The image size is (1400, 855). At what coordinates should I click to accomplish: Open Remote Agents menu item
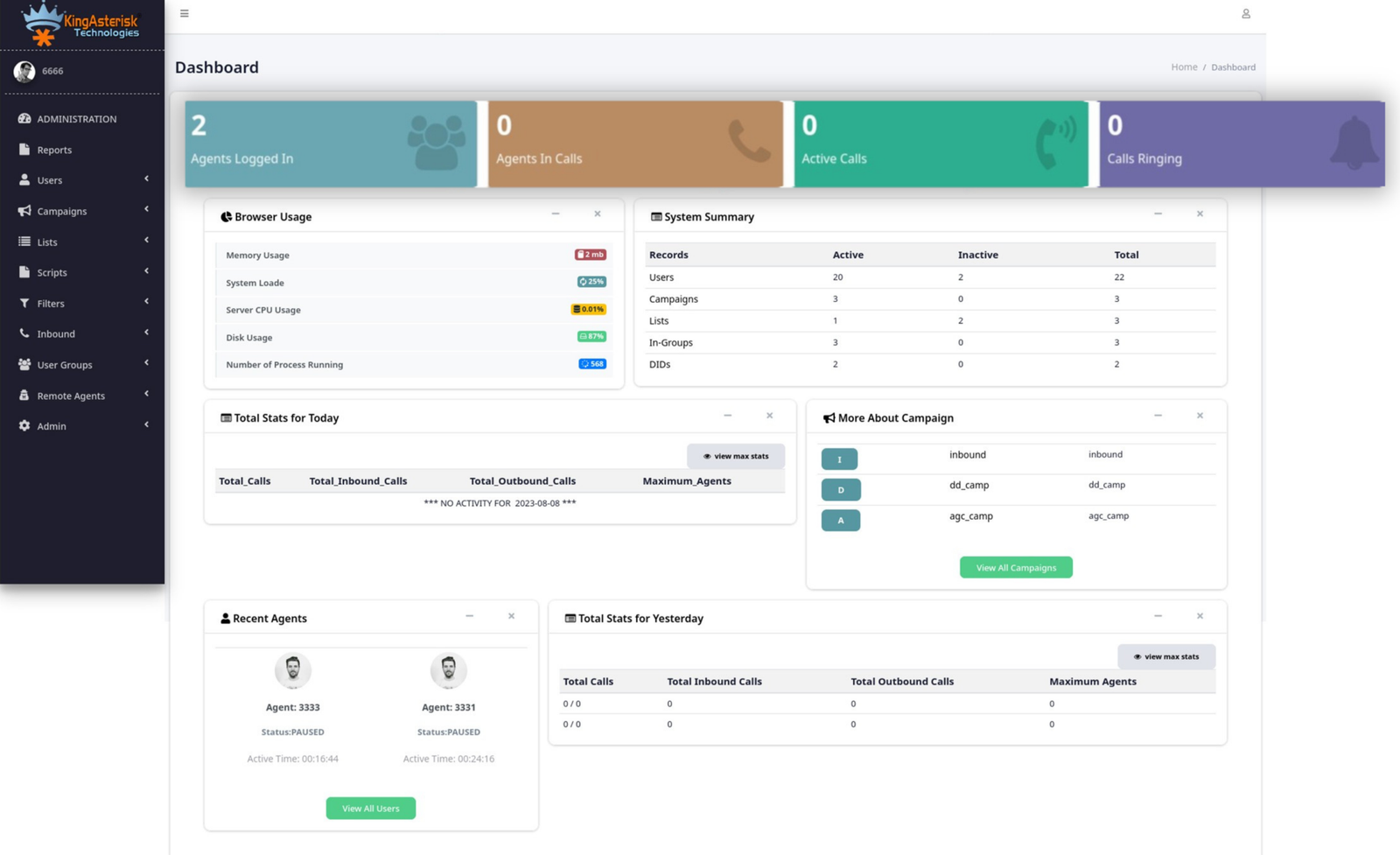tap(71, 396)
